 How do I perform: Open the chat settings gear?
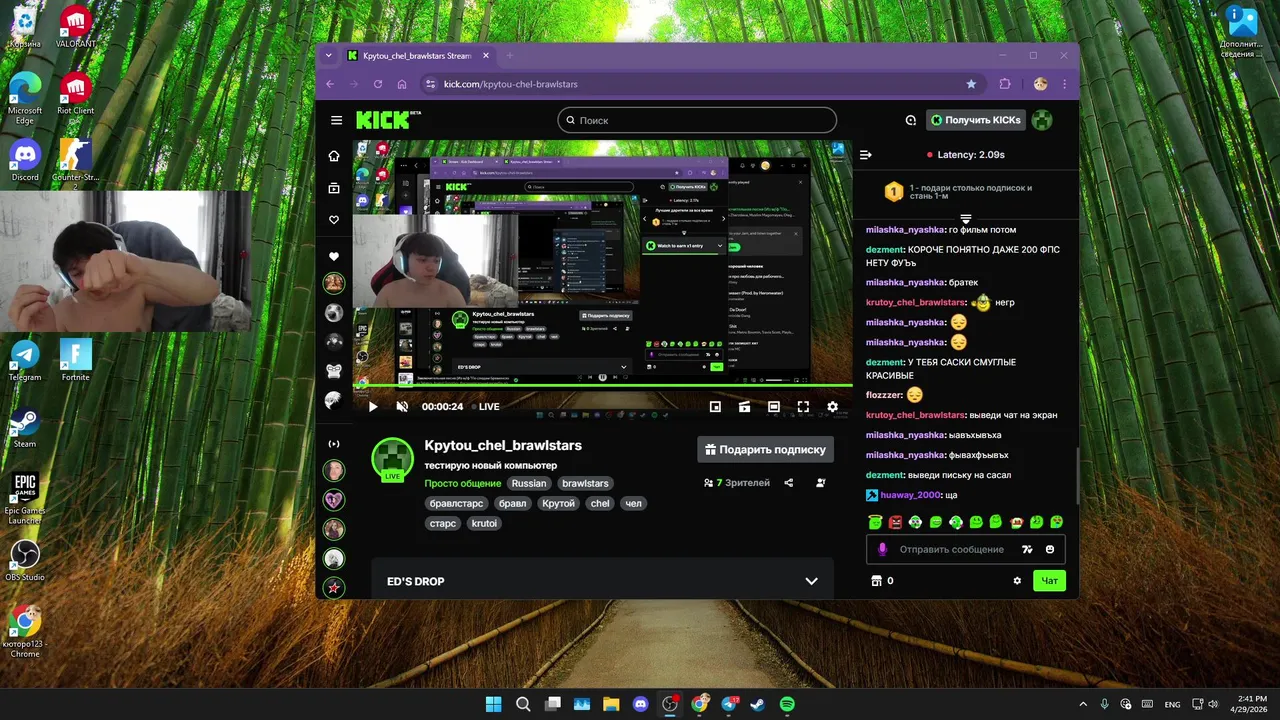point(1017,581)
